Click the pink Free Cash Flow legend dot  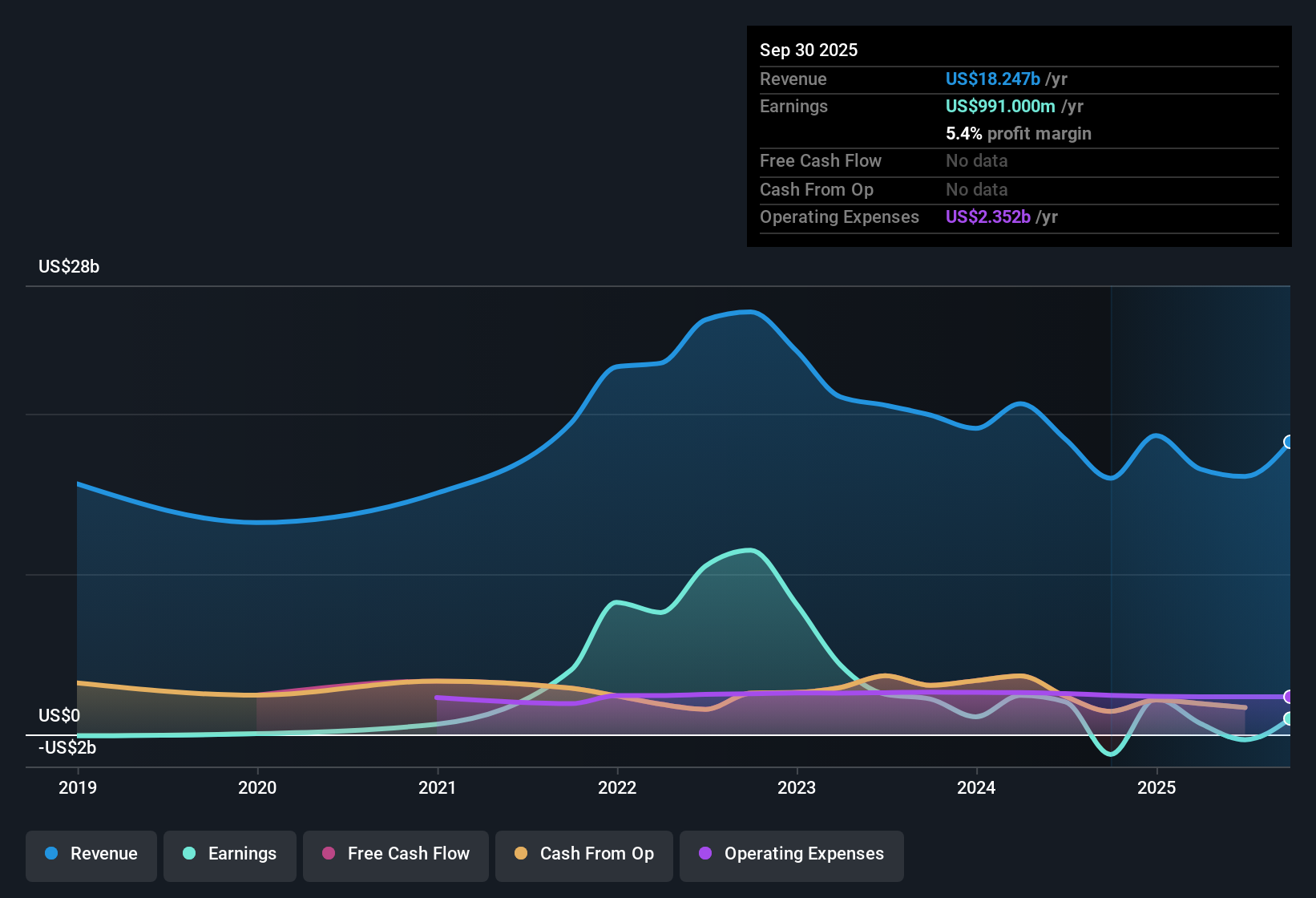(x=329, y=854)
